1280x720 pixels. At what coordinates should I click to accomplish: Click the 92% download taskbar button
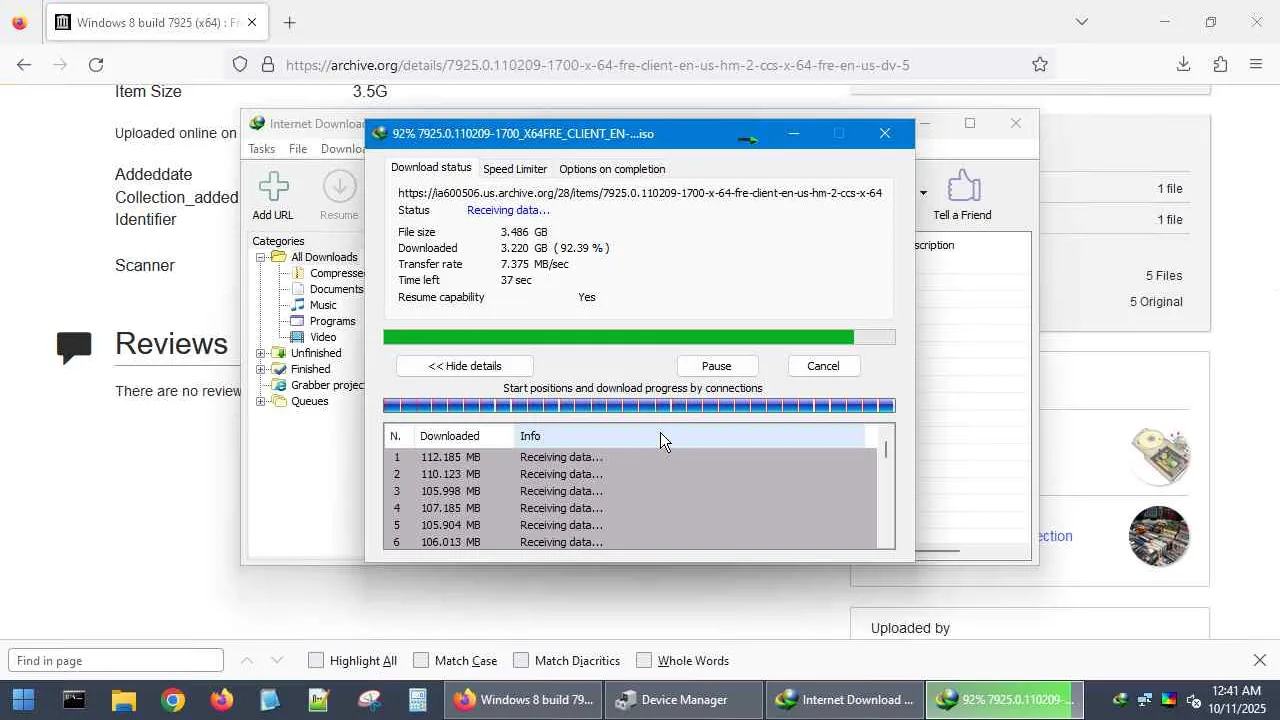1003,700
